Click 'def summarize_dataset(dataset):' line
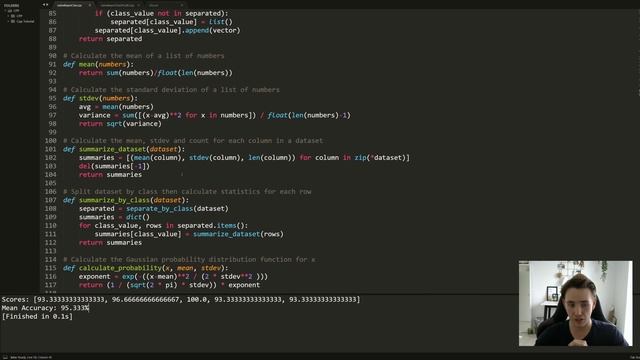The height and width of the screenshot is (360, 640). click(124, 149)
